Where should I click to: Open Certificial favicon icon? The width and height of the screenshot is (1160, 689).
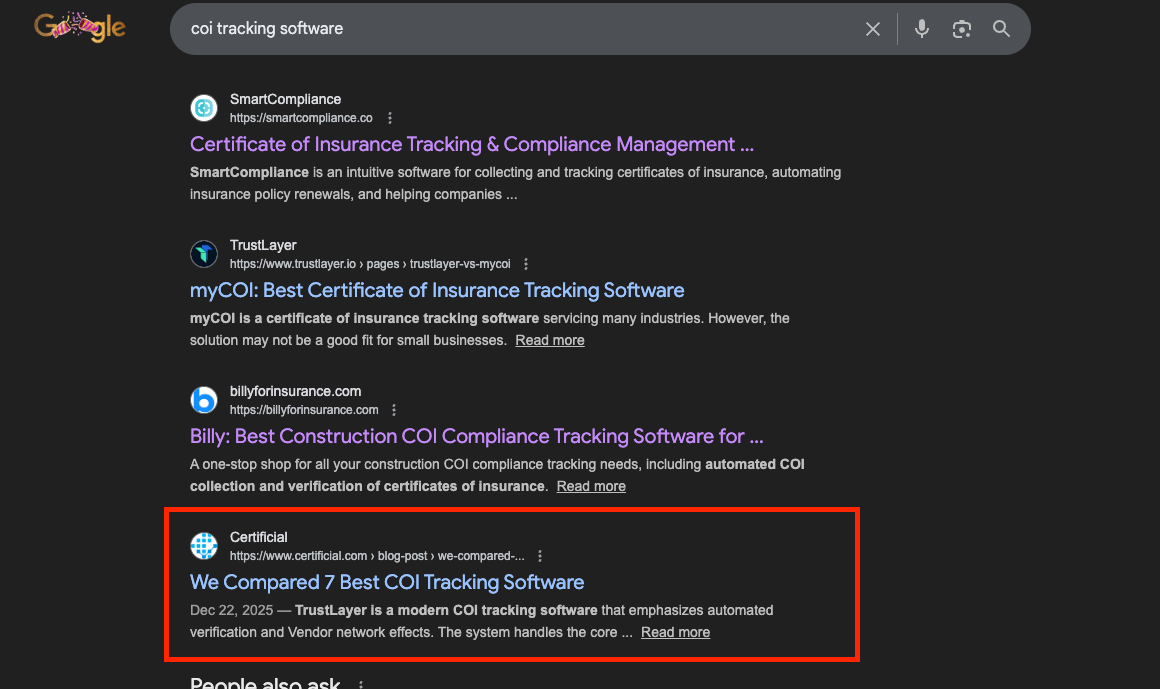[x=204, y=545]
